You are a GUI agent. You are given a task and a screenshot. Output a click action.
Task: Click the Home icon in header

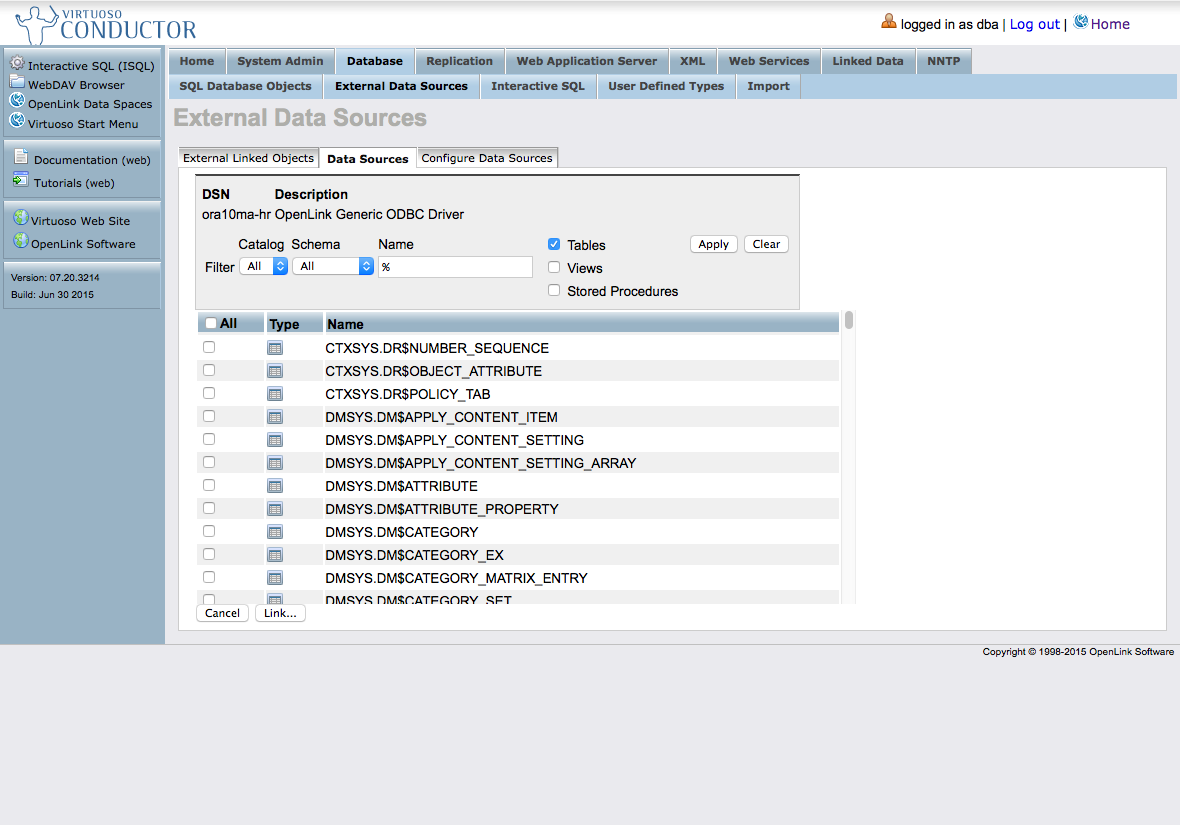(1080, 22)
